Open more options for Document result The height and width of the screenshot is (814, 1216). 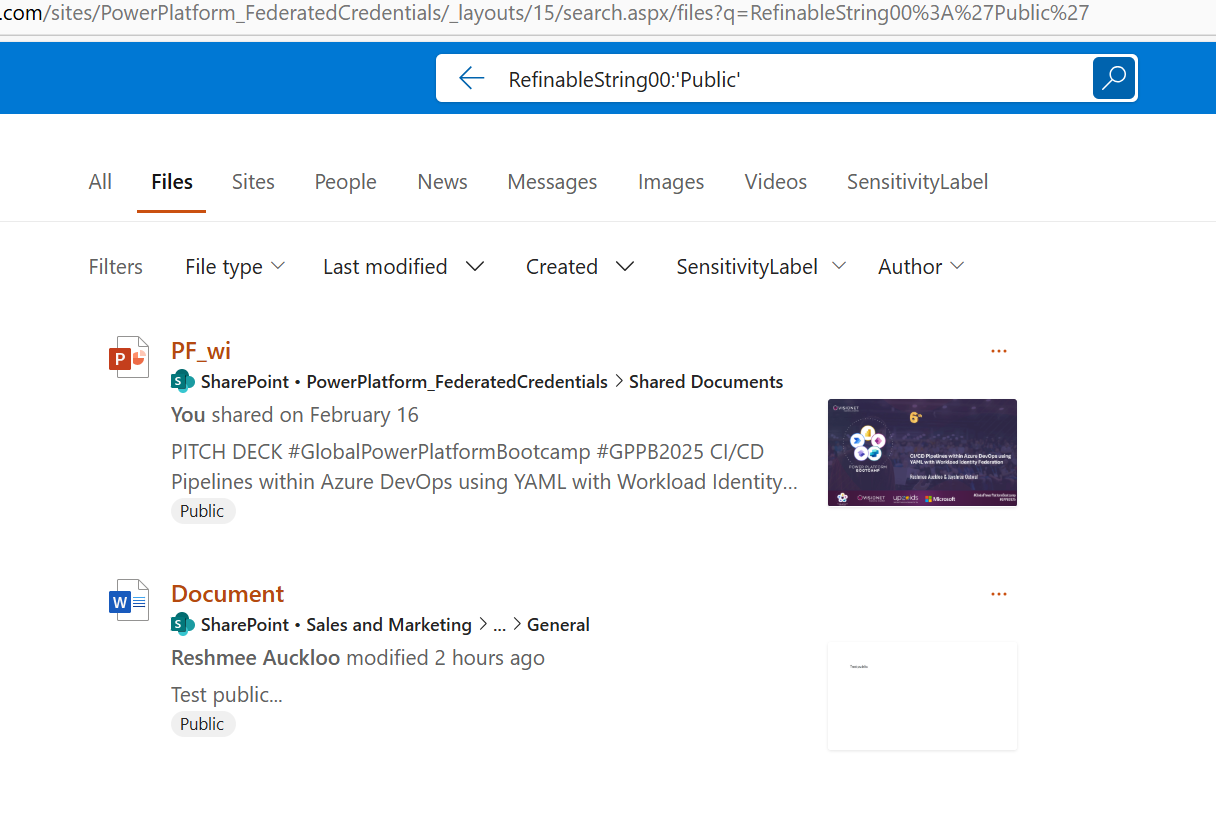pos(998,594)
